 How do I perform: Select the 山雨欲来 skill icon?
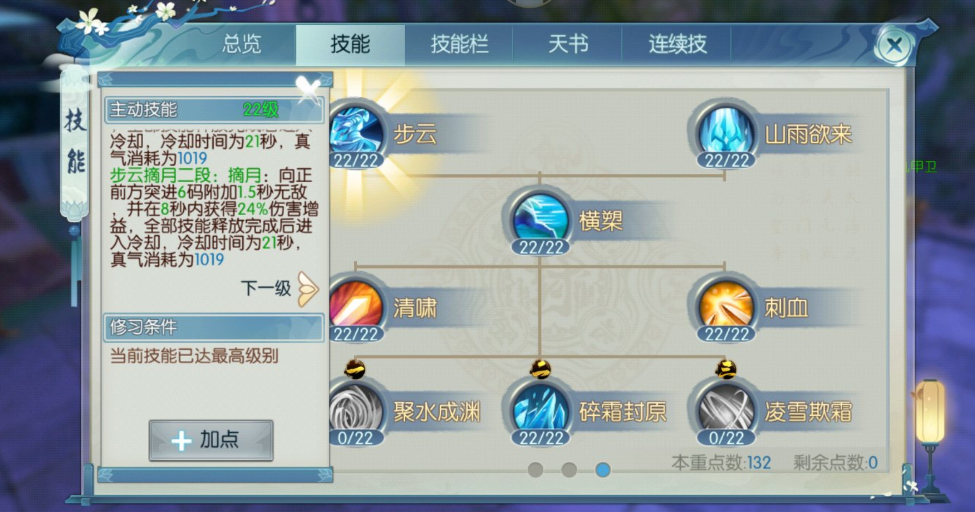(726, 132)
